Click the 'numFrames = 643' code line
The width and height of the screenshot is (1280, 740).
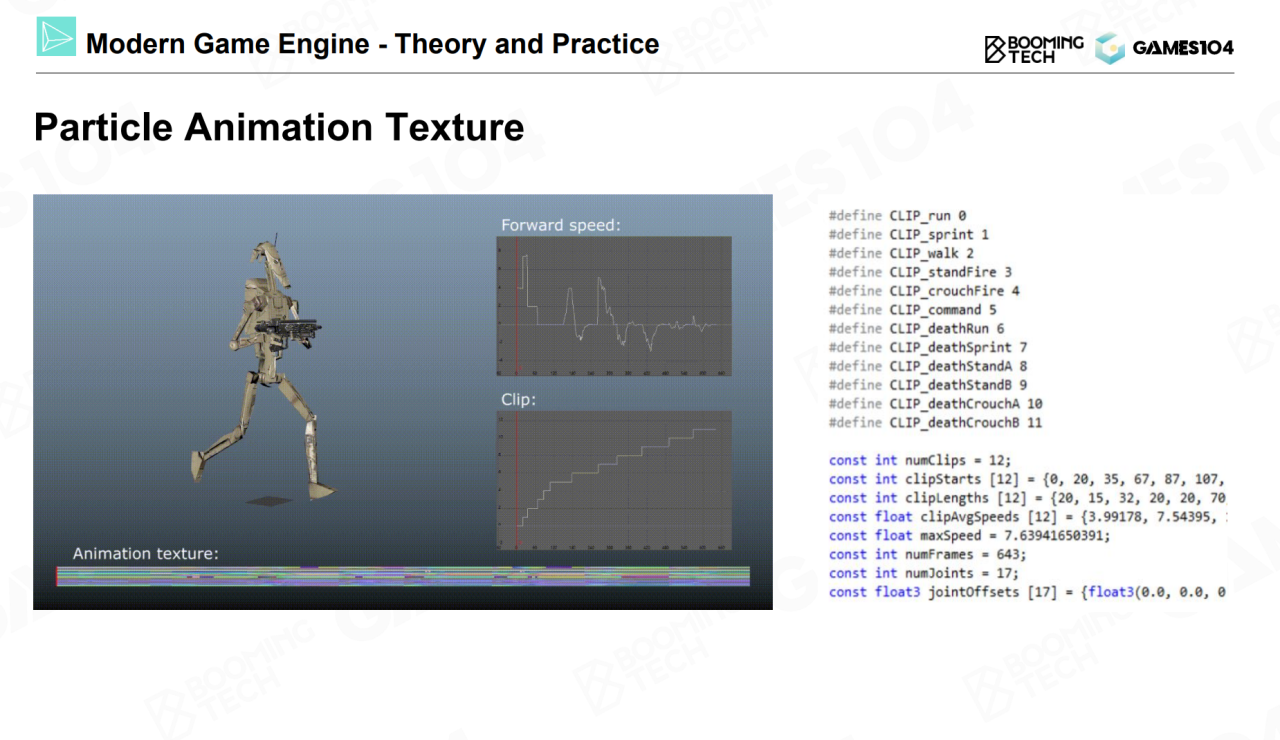[x=927, y=554]
